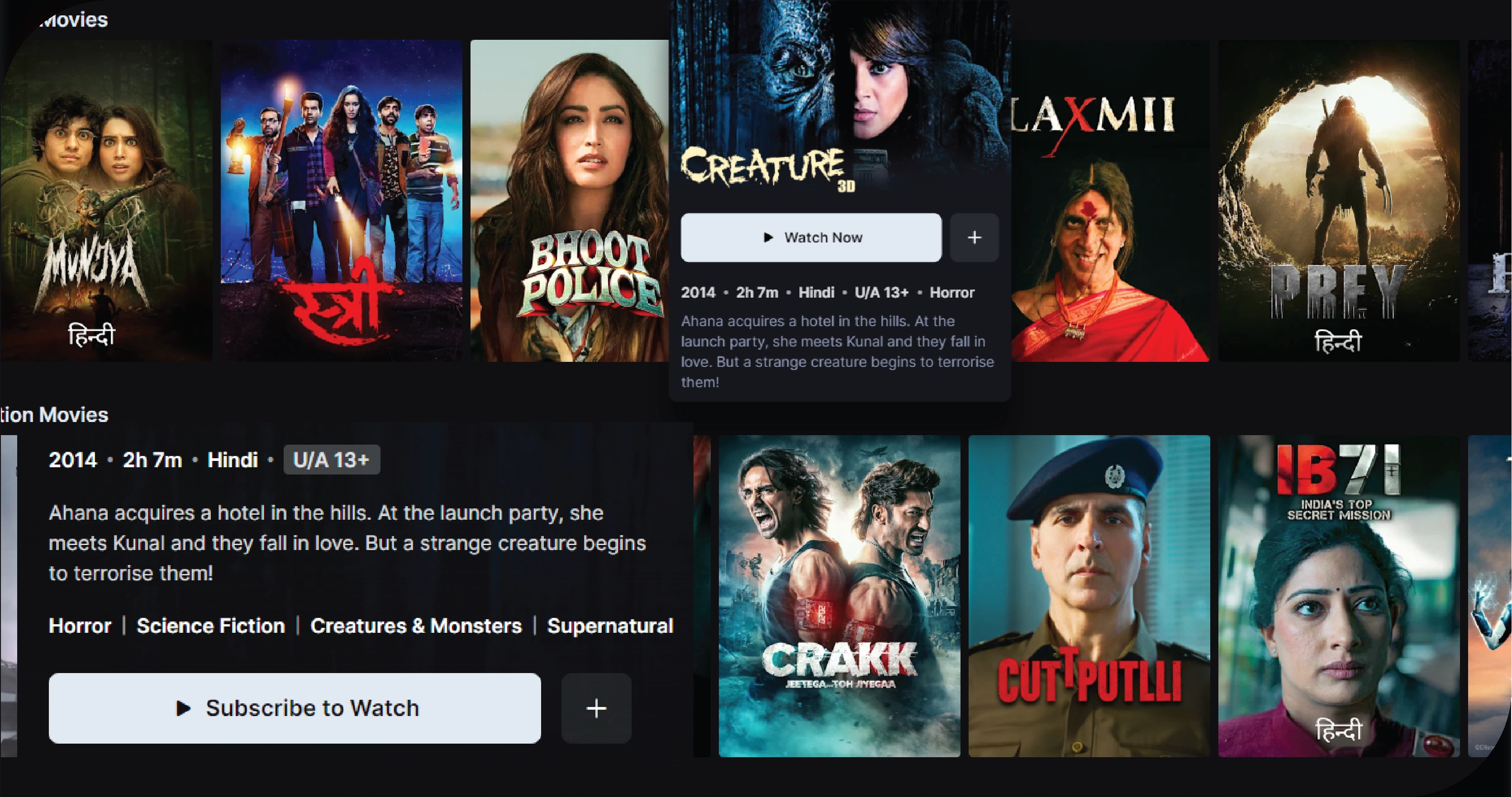This screenshot has height=797, width=1512.
Task: Click the Watch Now button for Creature 3D
Action: [811, 237]
